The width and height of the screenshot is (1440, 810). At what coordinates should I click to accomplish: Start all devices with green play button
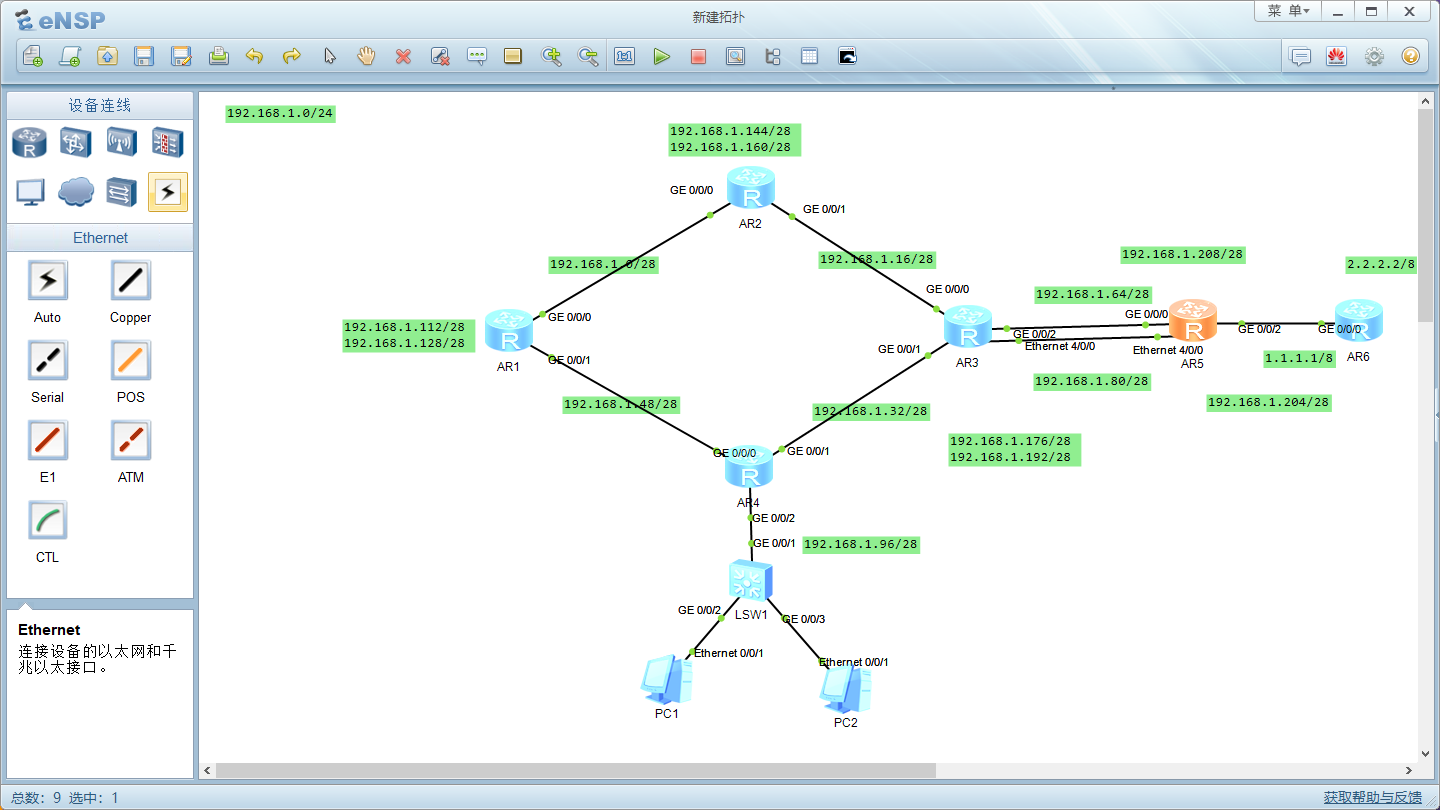tap(661, 57)
